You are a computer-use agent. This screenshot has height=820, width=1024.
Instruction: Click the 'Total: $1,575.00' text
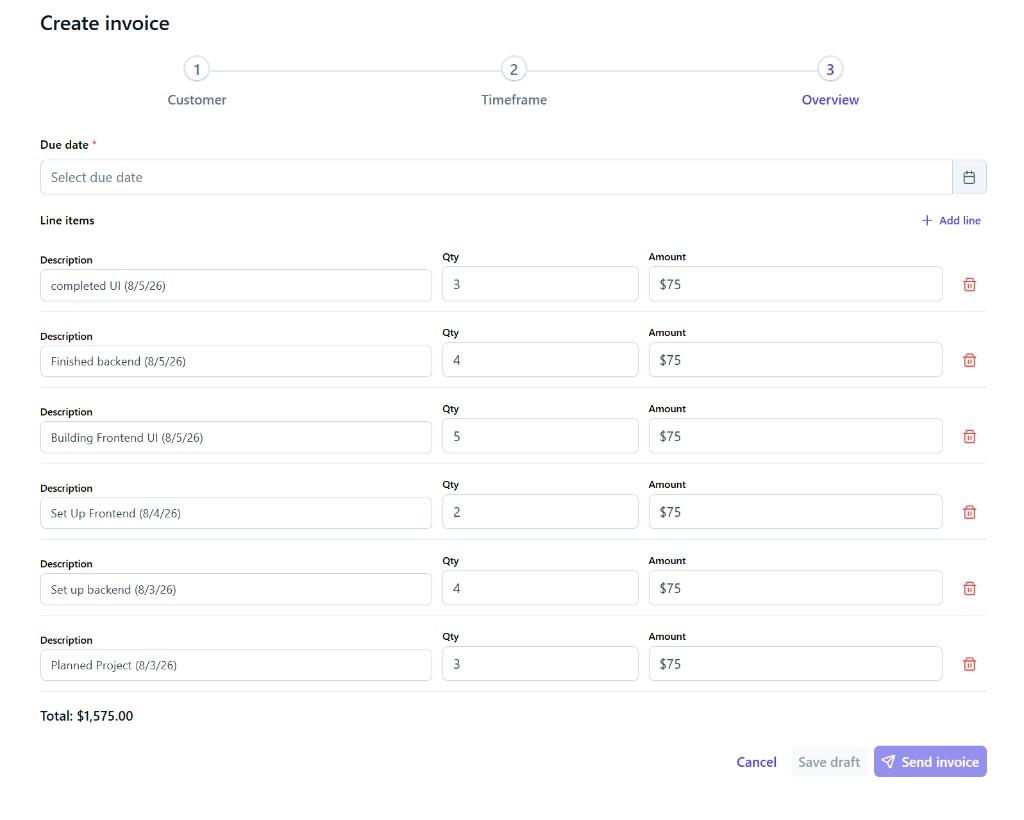tap(86, 716)
